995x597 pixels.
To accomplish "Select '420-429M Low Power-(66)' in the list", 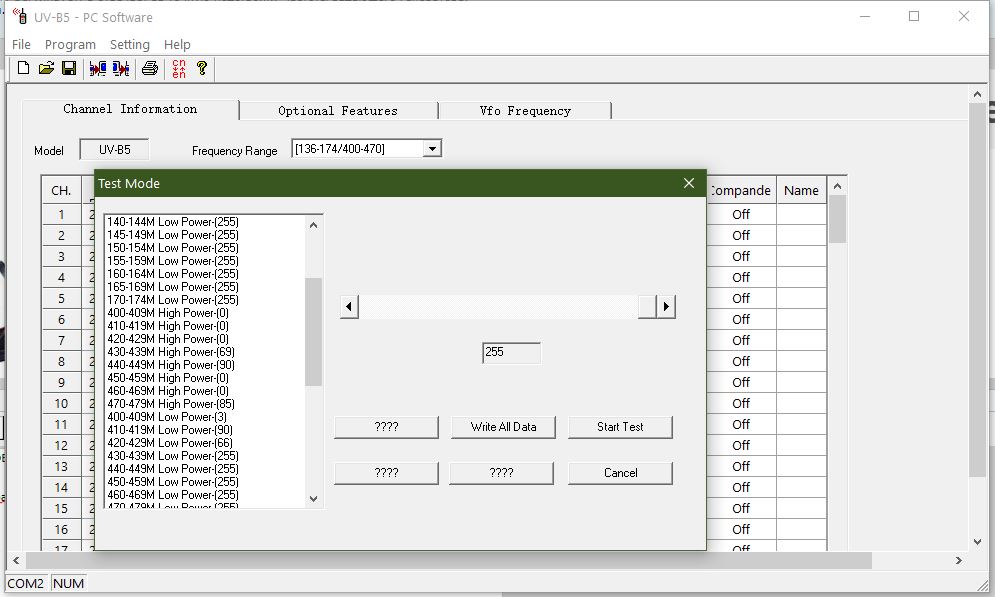I will (x=170, y=443).
